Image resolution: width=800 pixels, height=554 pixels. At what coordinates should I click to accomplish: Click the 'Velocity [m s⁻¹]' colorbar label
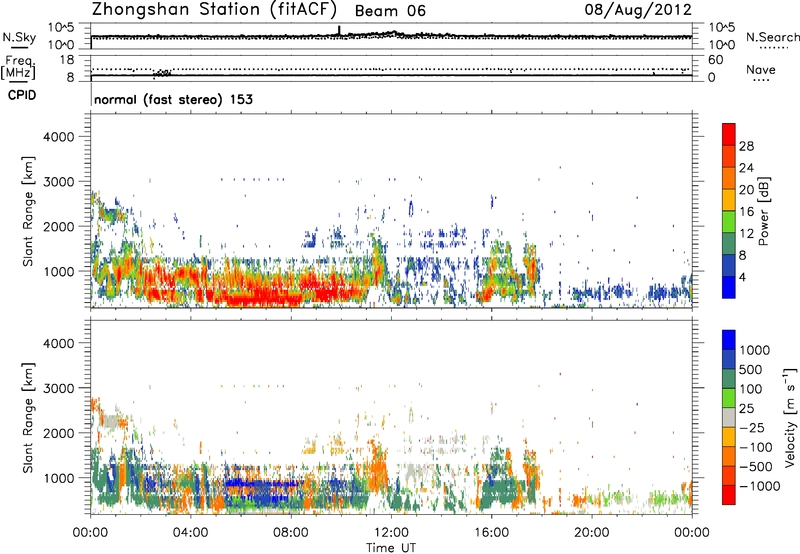(790, 417)
